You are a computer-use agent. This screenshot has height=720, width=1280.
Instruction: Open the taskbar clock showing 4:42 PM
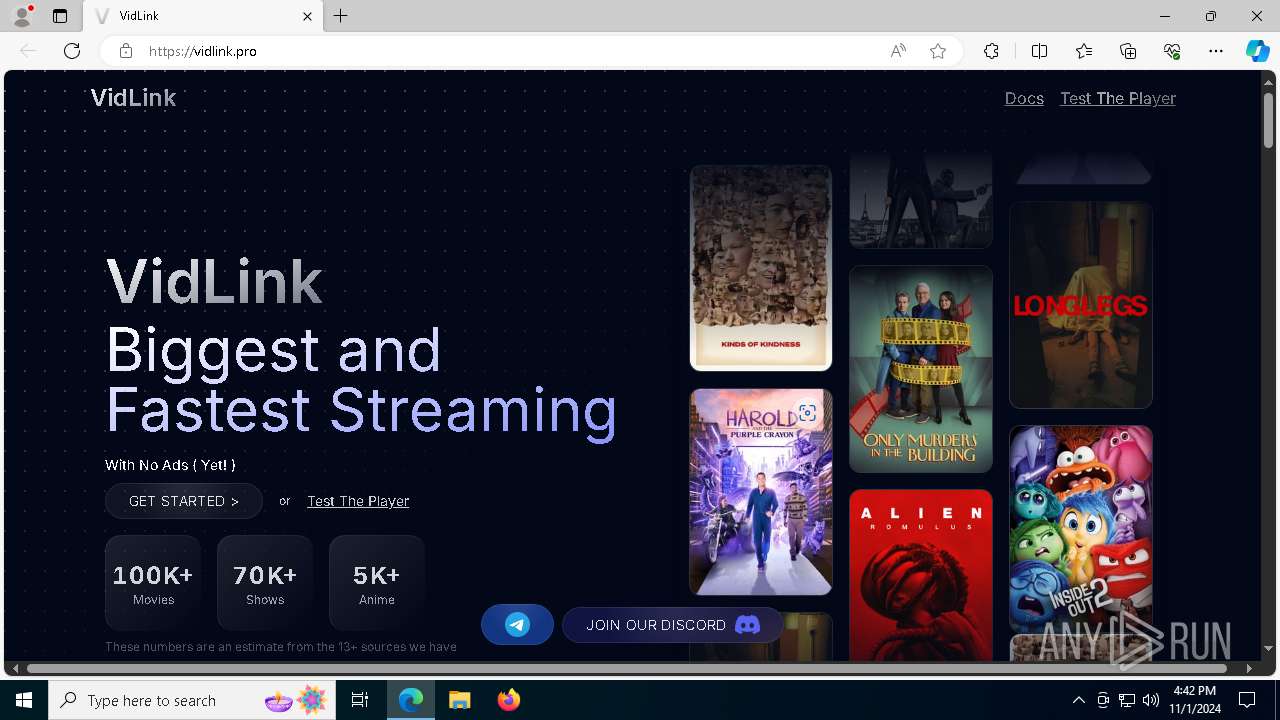click(1195, 700)
